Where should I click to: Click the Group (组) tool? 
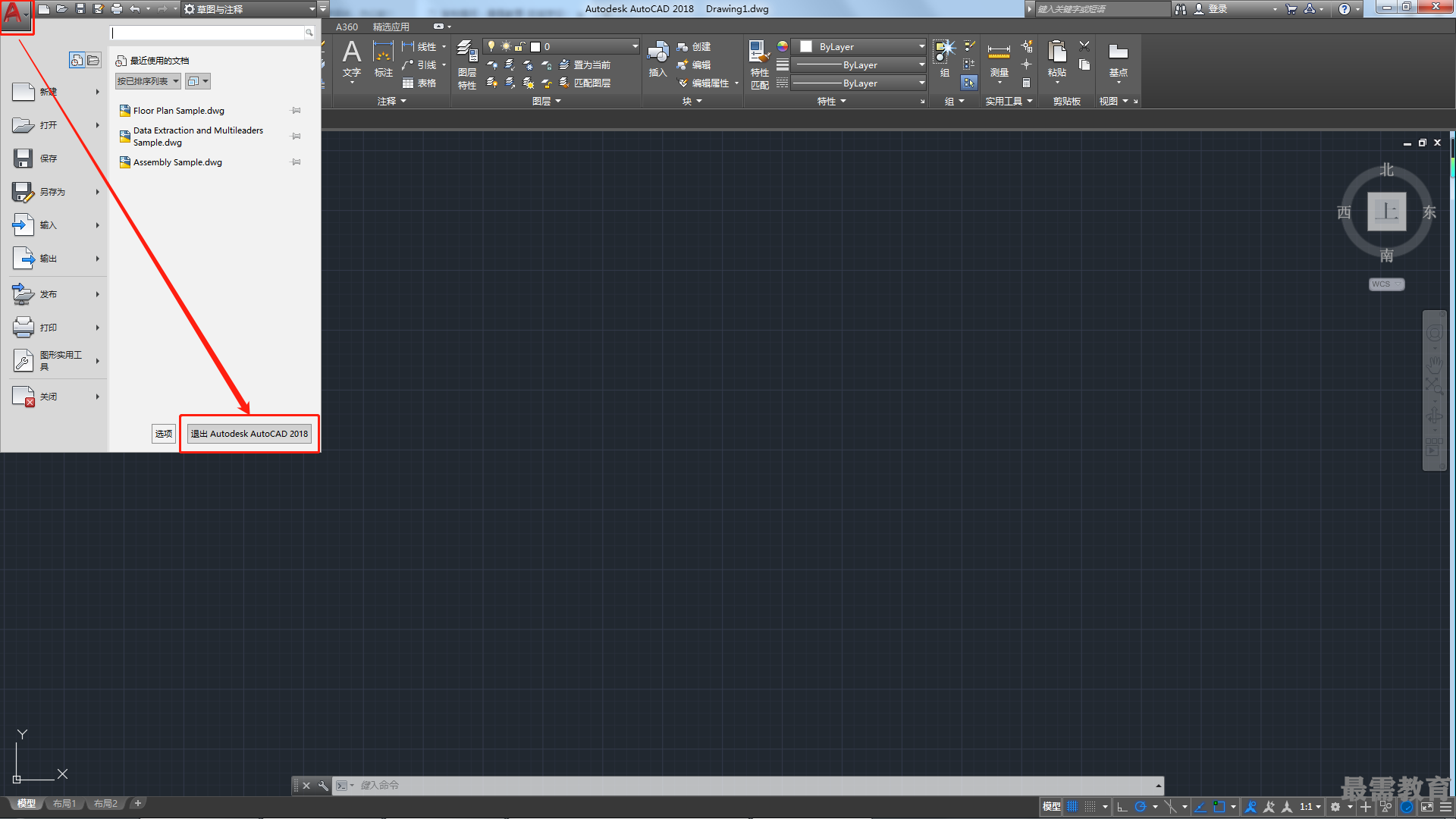coord(944,59)
